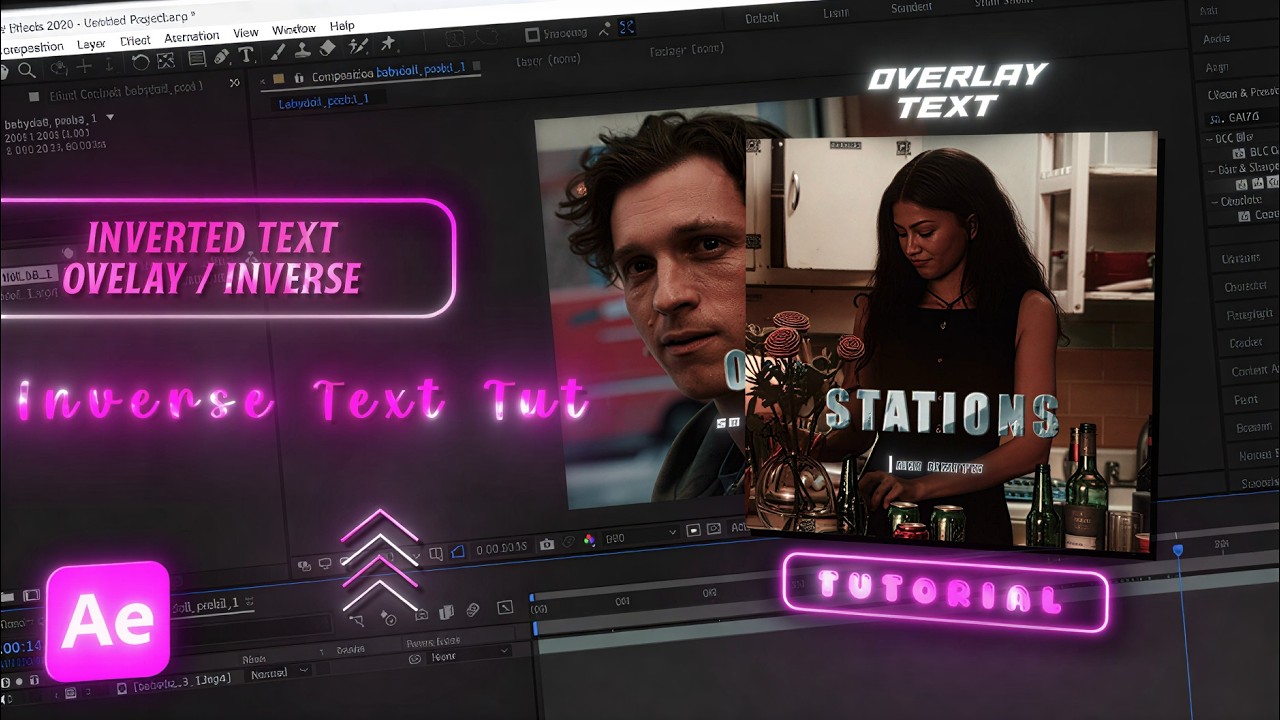Open the Parent None dropdown
Viewport: 1280px width, 720px height.
[x=470, y=656]
